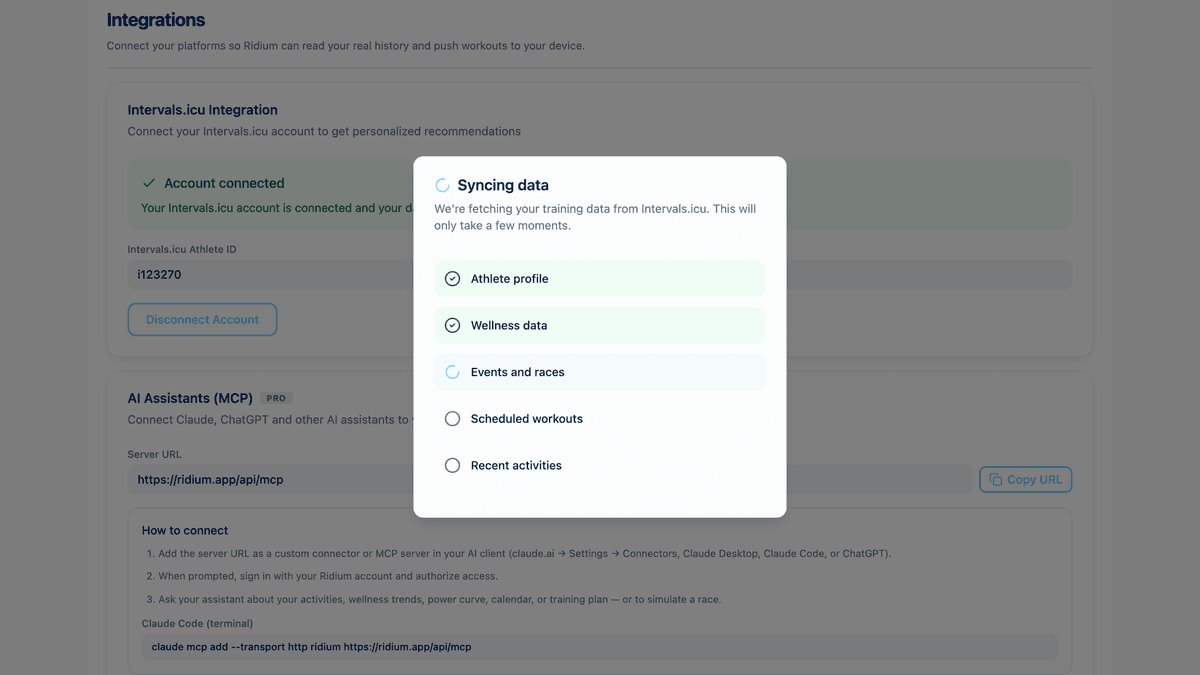
Task: Click the checkmark icon for Athlete profile
Action: 452,279
